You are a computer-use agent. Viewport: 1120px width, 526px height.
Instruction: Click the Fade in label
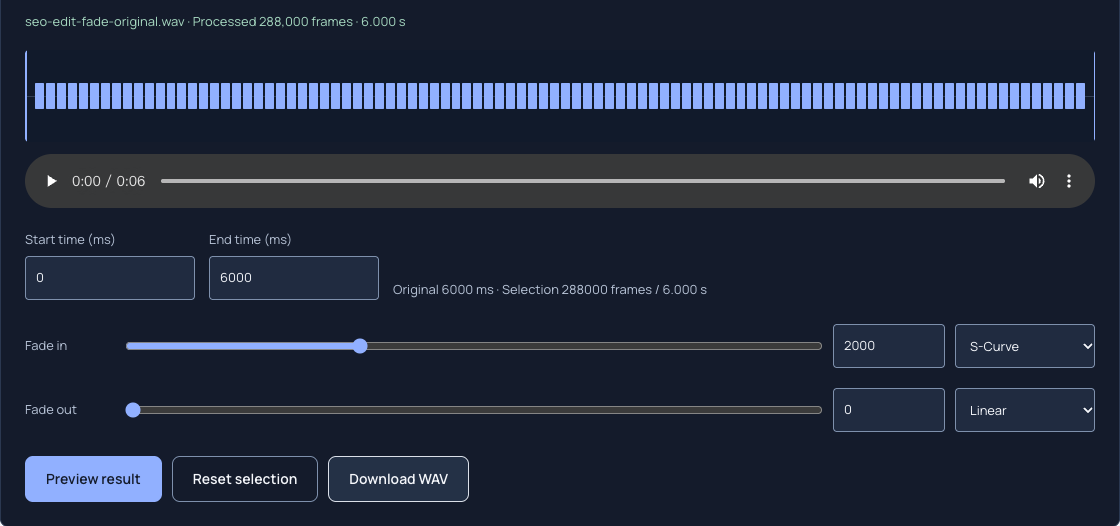tap(46, 346)
